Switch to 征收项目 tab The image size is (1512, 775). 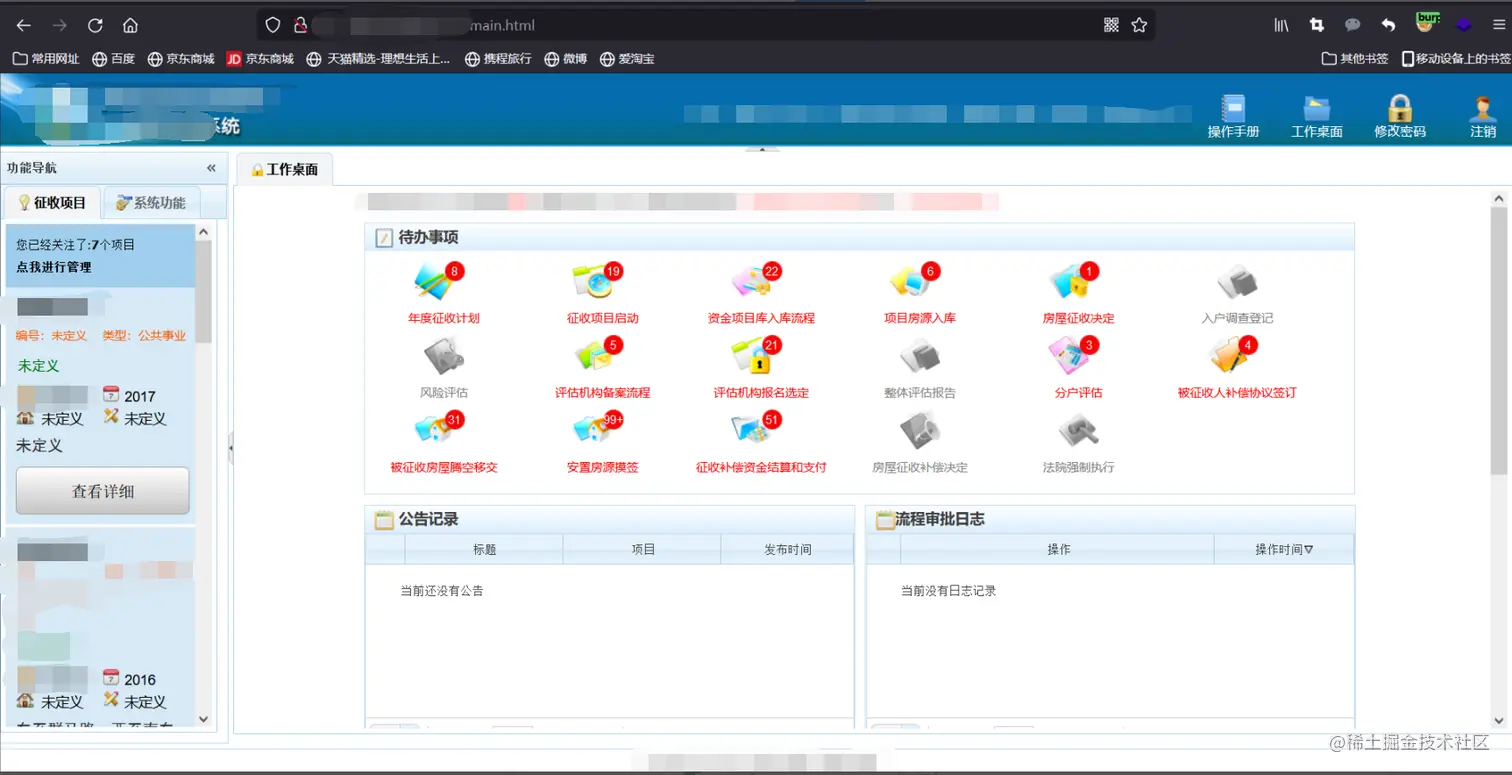[x=52, y=203]
